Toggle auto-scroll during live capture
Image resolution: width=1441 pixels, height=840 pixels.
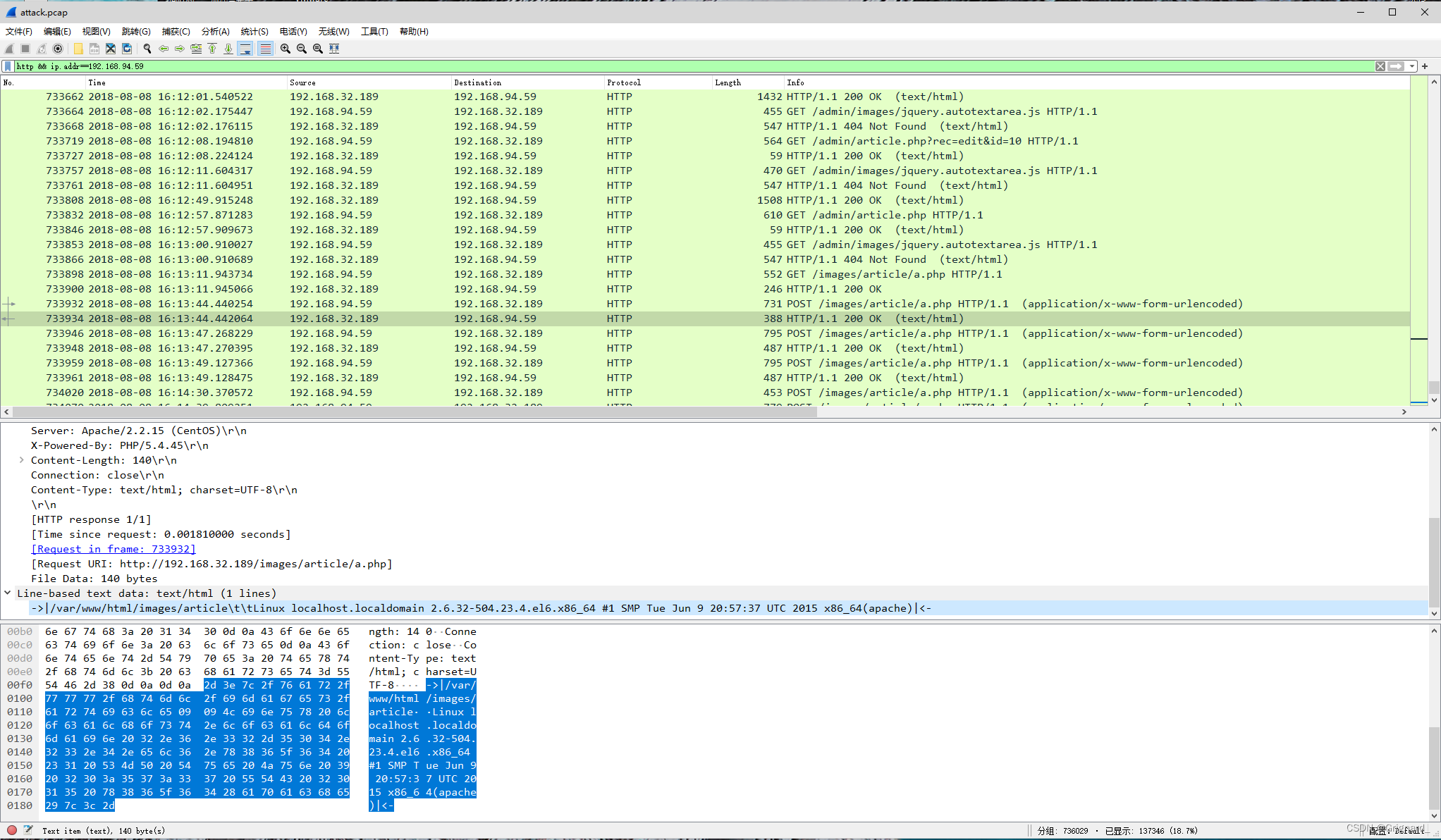pyautogui.click(x=245, y=49)
